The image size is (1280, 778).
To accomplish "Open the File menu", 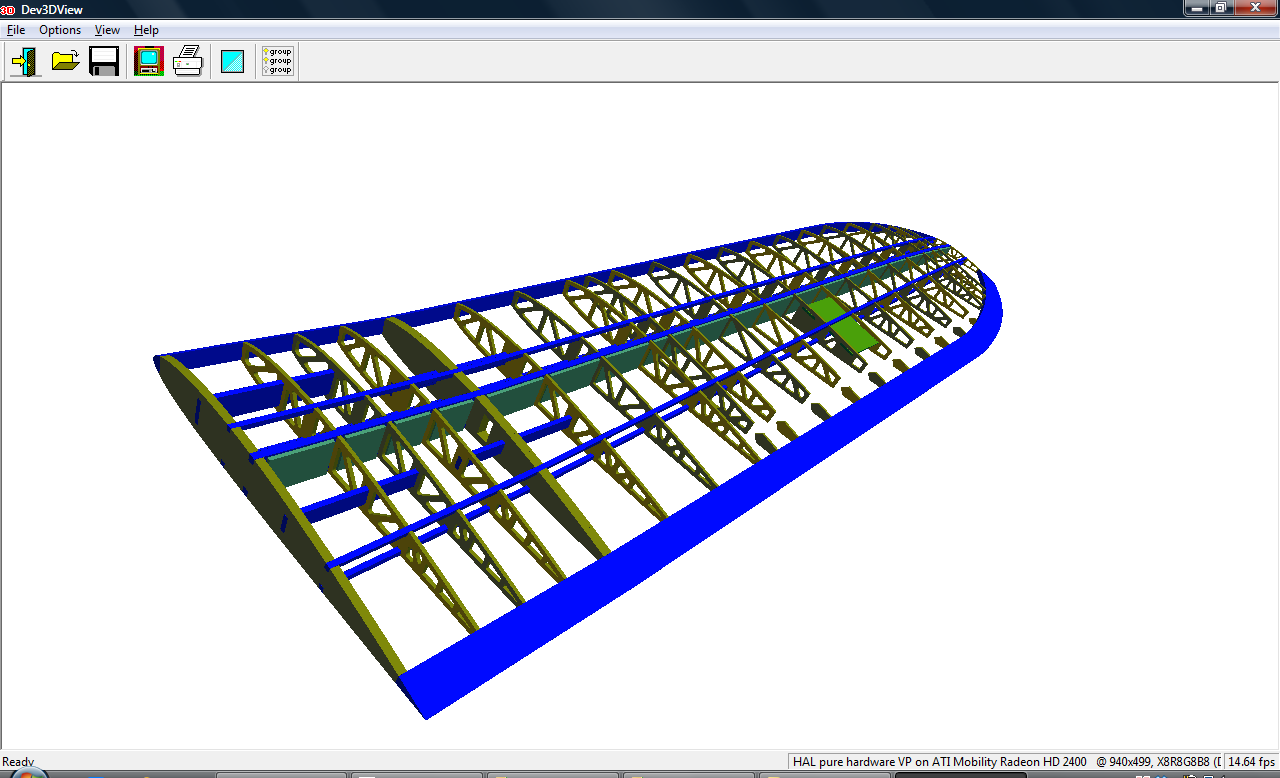I will 16,30.
